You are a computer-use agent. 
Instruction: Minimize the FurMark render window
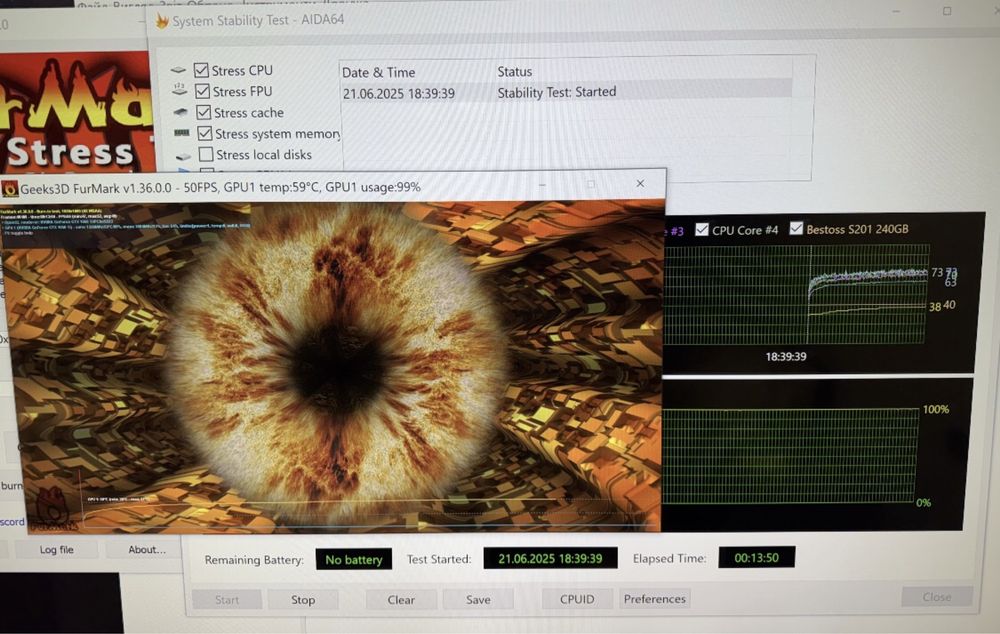(x=542, y=184)
